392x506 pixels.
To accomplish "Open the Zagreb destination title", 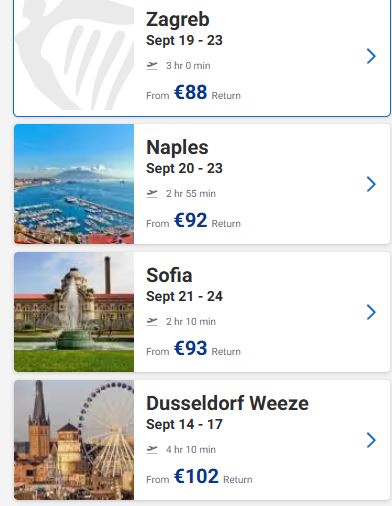I will coord(178,20).
